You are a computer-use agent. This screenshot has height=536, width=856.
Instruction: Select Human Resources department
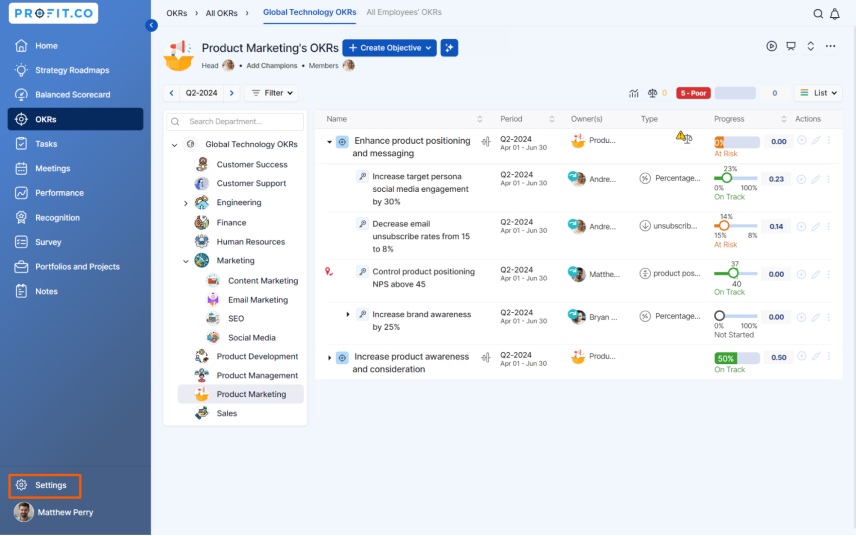click(x=251, y=242)
